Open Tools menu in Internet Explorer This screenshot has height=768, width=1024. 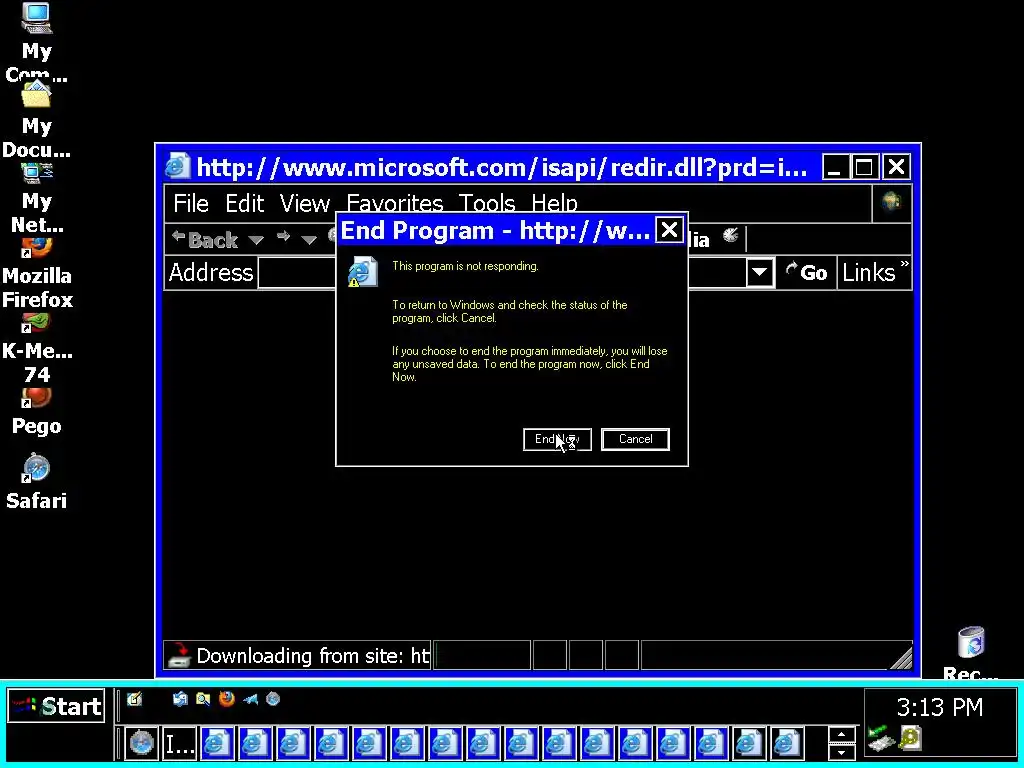coord(487,203)
